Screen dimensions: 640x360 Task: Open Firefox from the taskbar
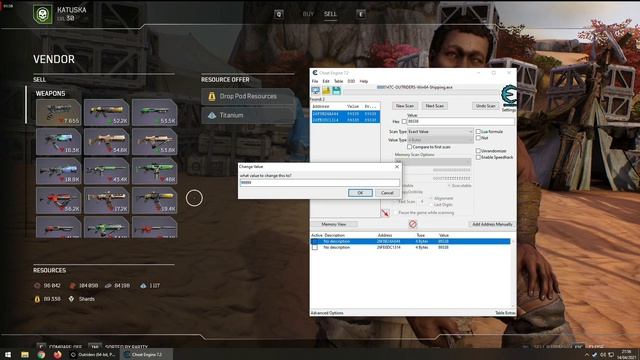[58, 355]
